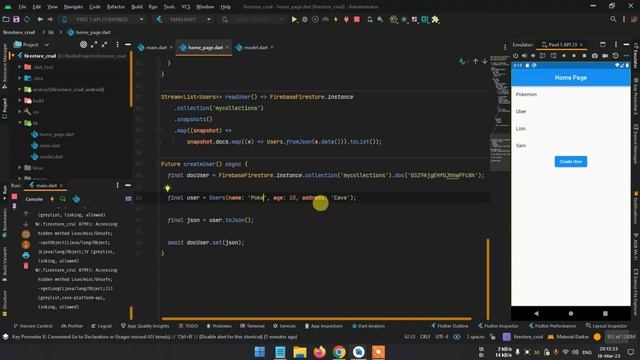The image size is (640, 360).
Task: Switch to the main.dart editor tab
Action: tap(155, 47)
